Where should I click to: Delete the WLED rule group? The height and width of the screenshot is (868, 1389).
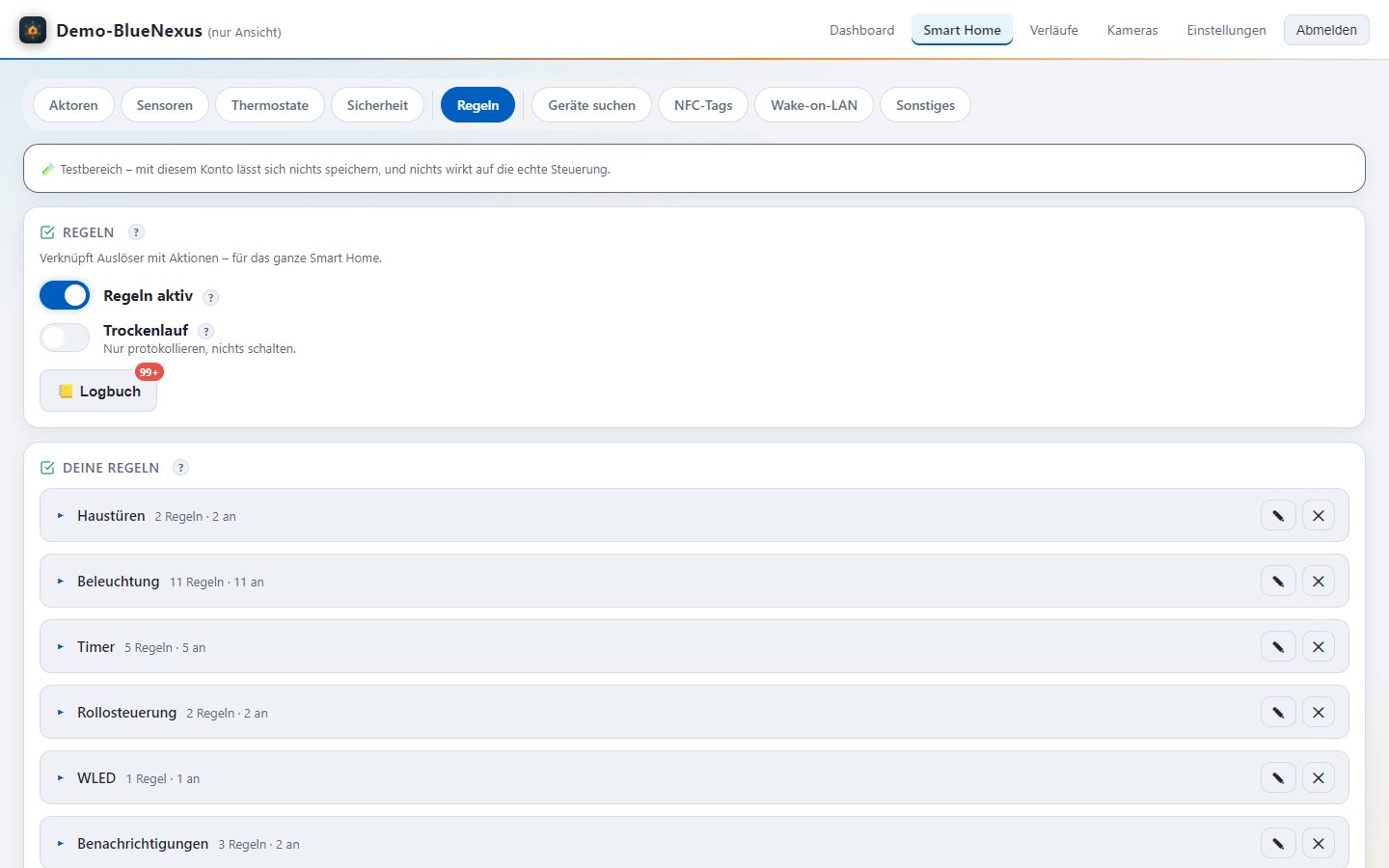click(1319, 778)
